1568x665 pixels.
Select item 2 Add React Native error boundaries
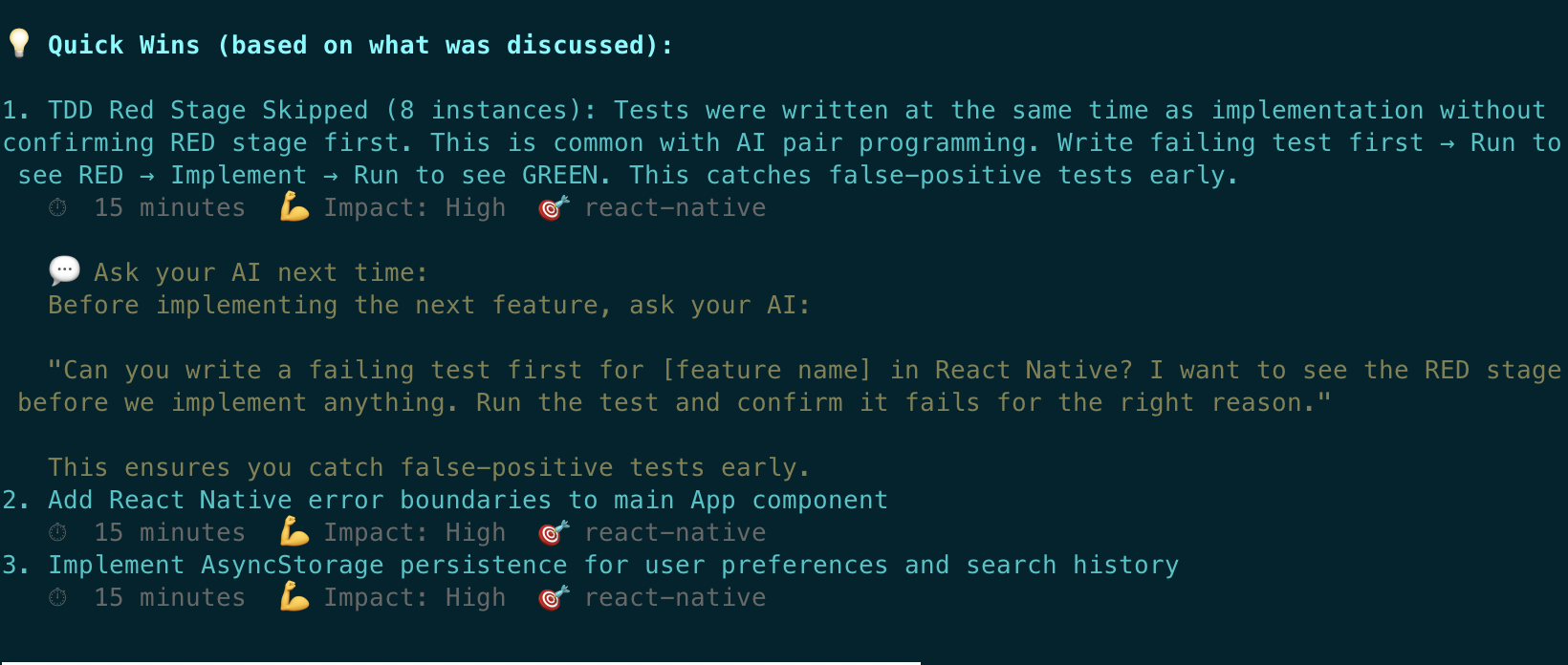(468, 500)
